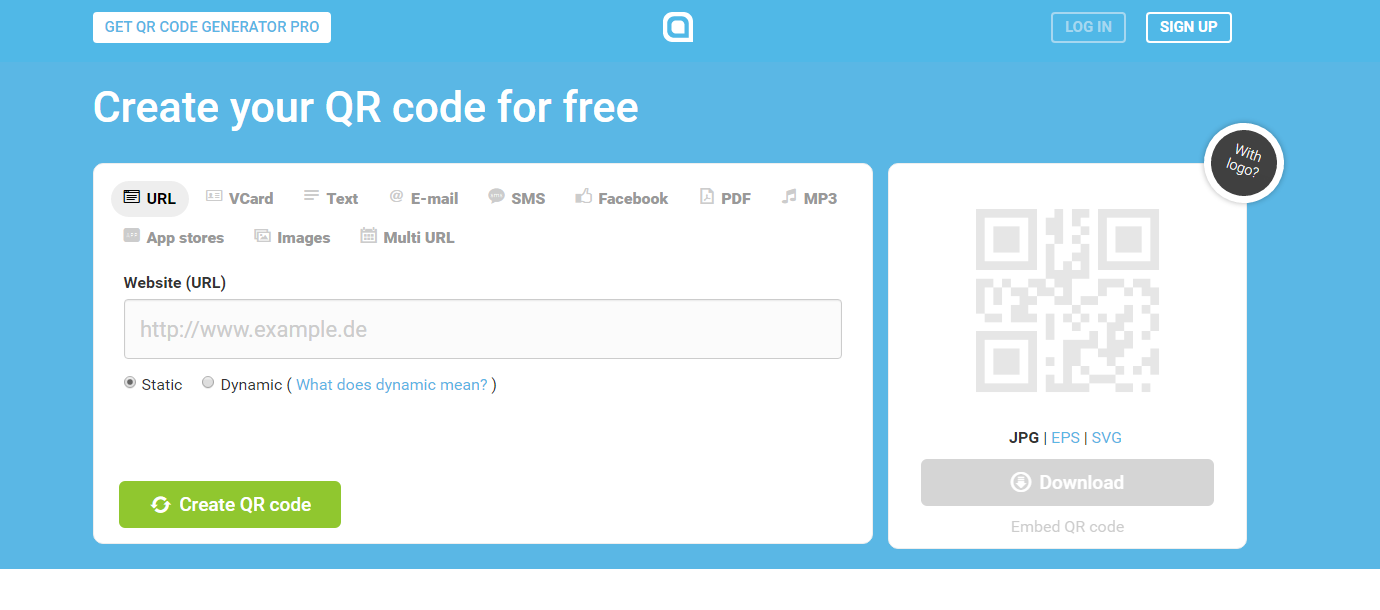Click the PDF document icon

click(x=706, y=197)
